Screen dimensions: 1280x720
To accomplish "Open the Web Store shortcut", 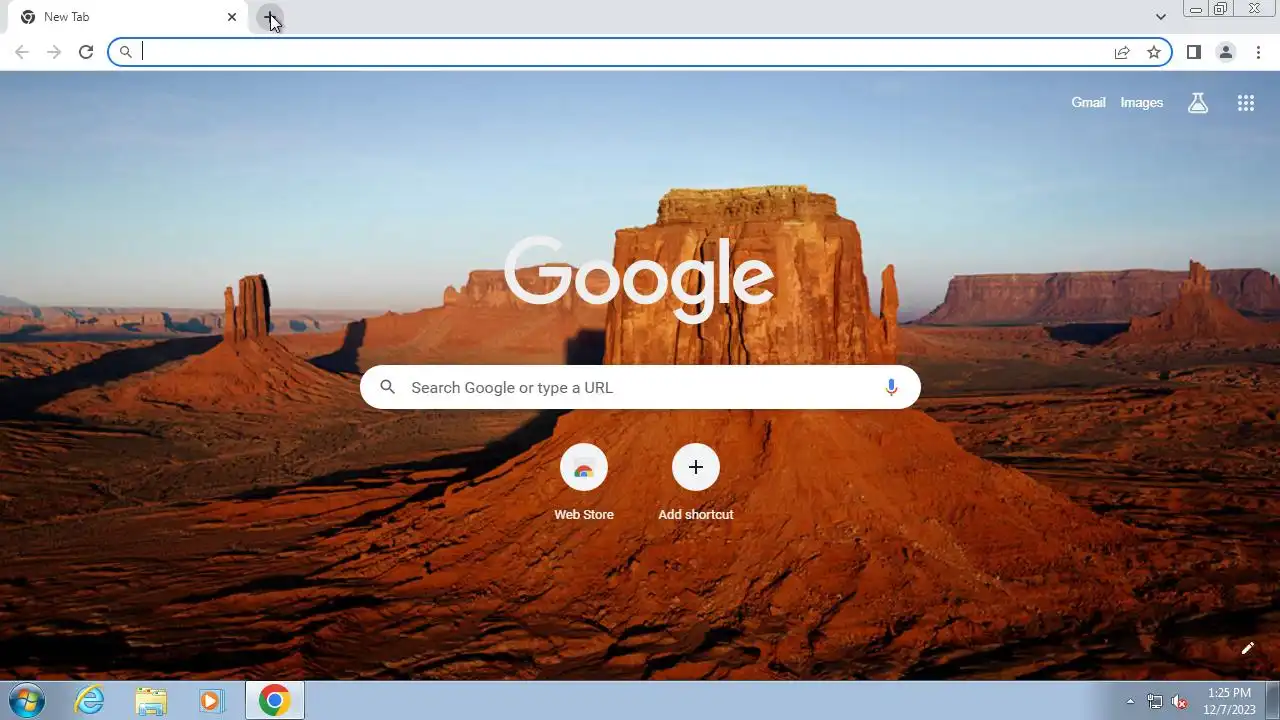I will [584, 467].
